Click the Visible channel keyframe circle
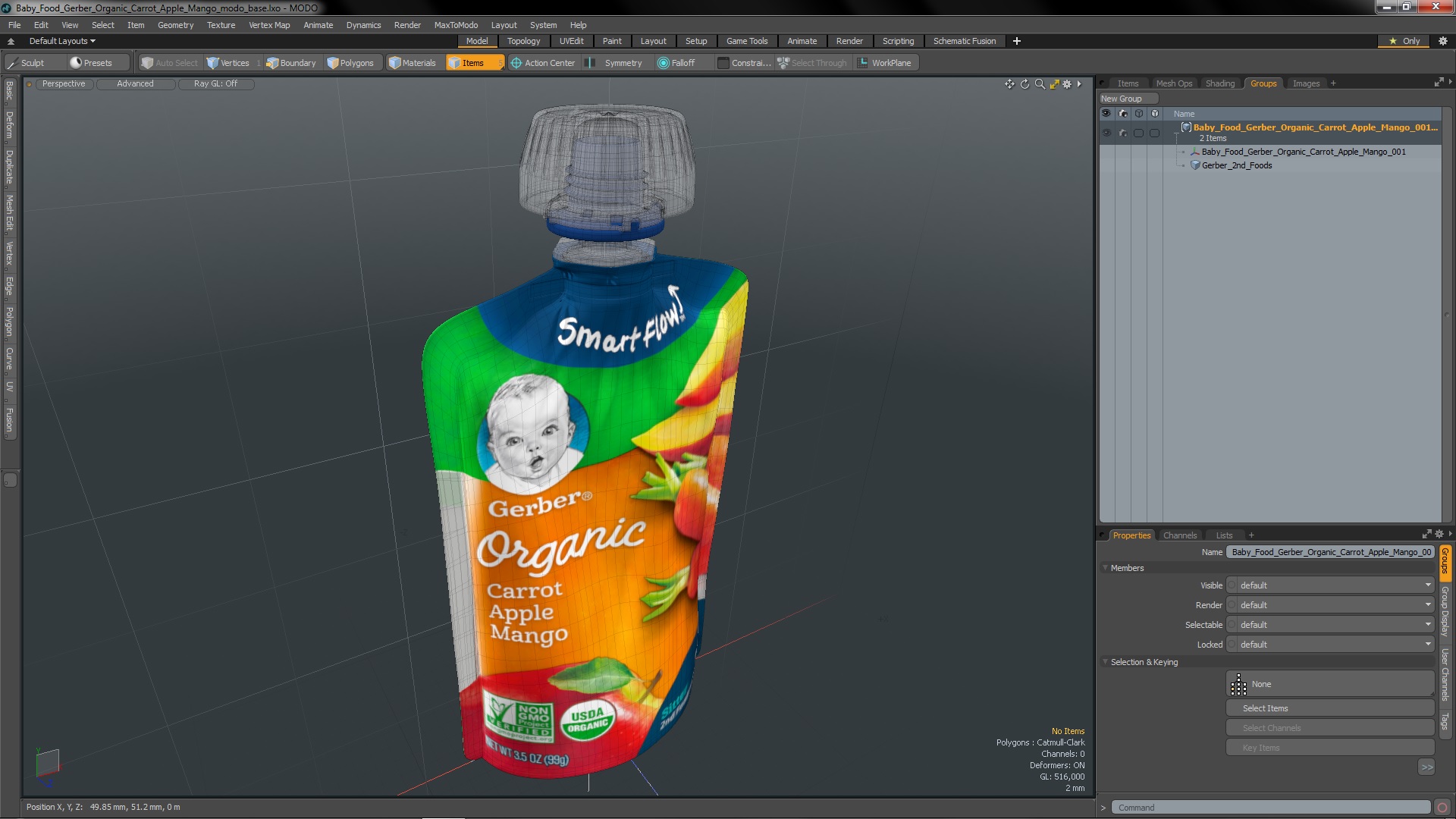1456x819 pixels. (1232, 585)
